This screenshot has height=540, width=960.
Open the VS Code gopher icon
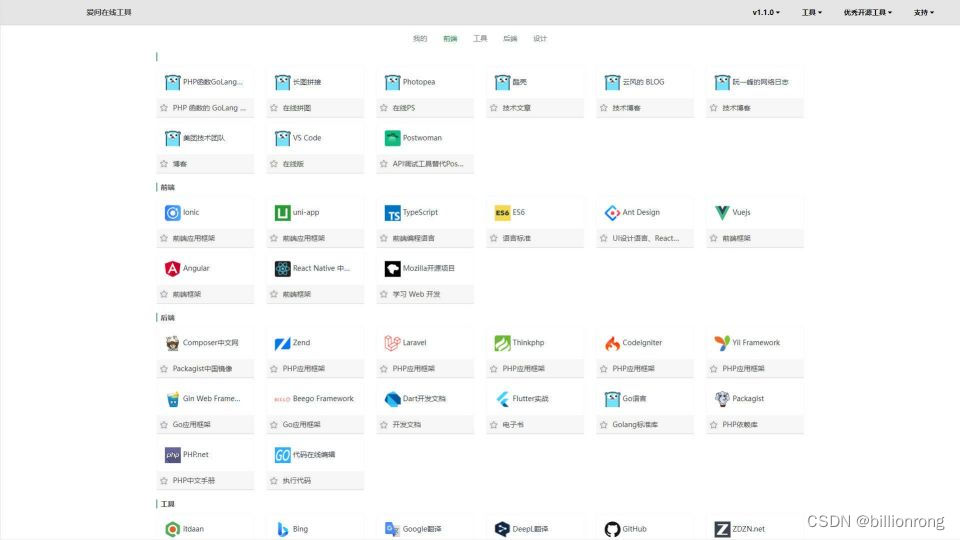tap(282, 138)
